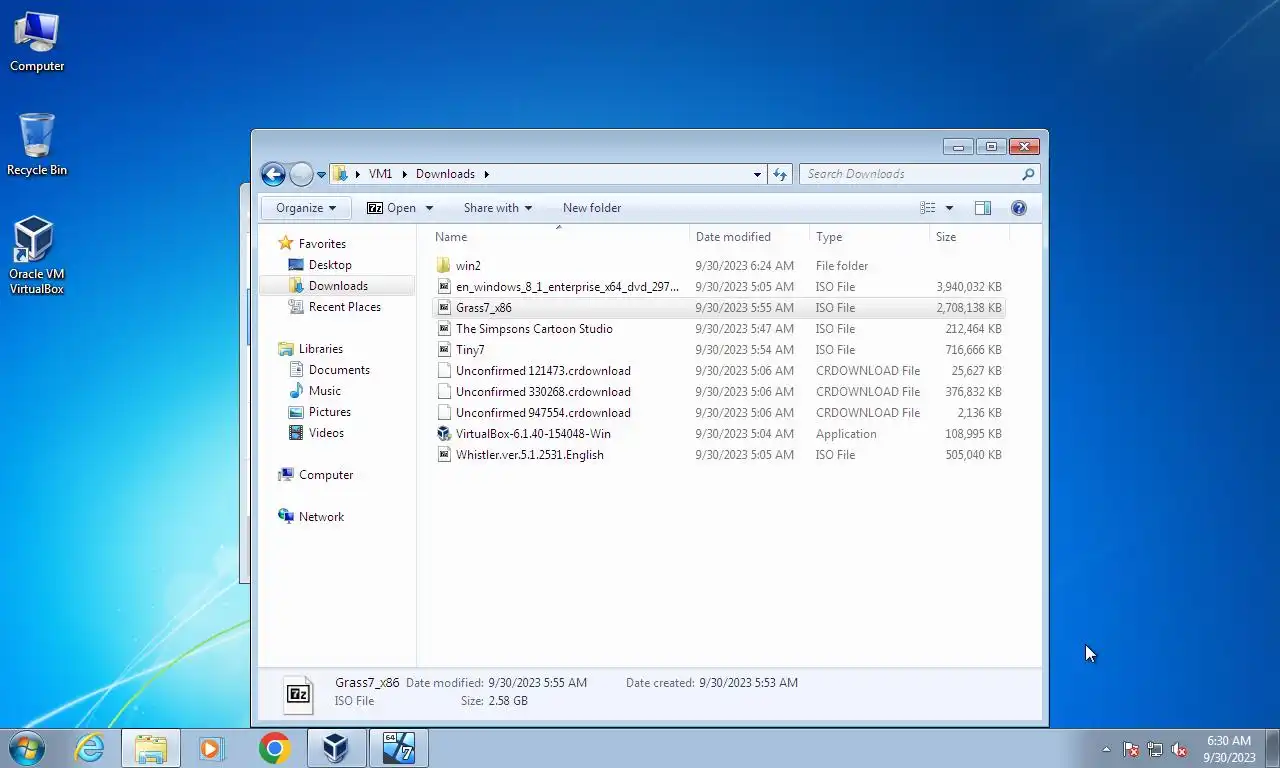Select Unconfirmed 330268.crdownload file icon
Viewport: 1280px width, 768px height.
click(x=445, y=392)
